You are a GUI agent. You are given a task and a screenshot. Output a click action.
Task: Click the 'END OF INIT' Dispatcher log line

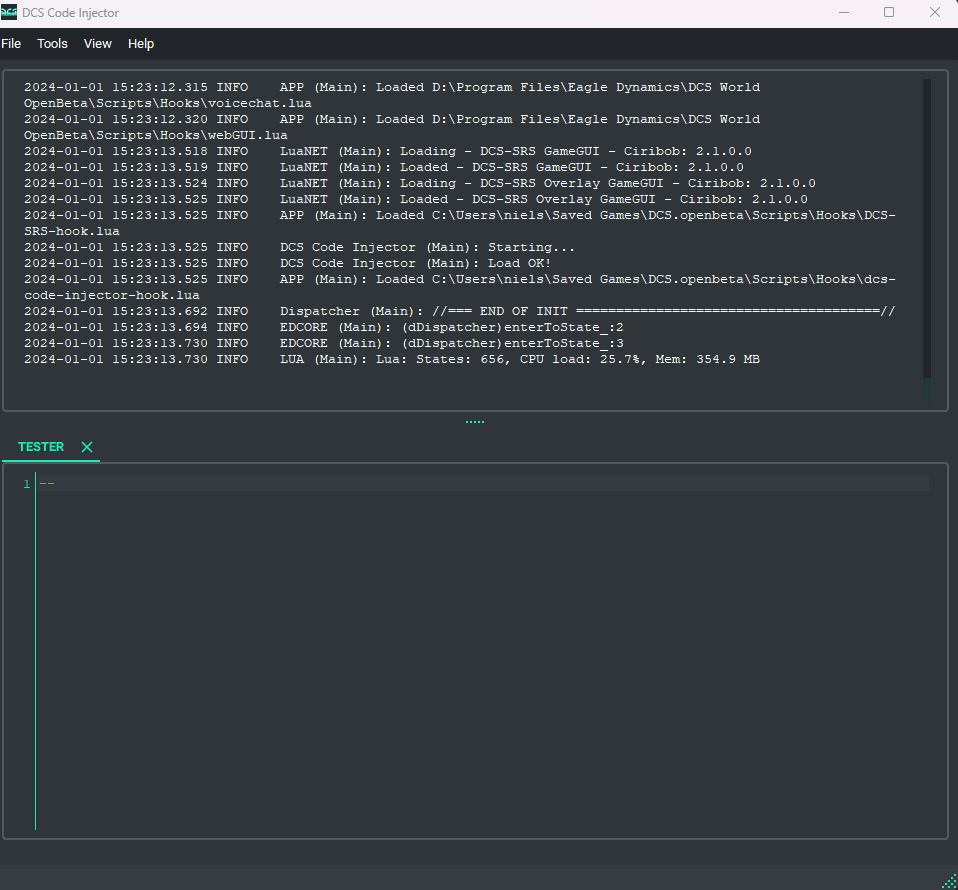pyautogui.click(x=500, y=311)
